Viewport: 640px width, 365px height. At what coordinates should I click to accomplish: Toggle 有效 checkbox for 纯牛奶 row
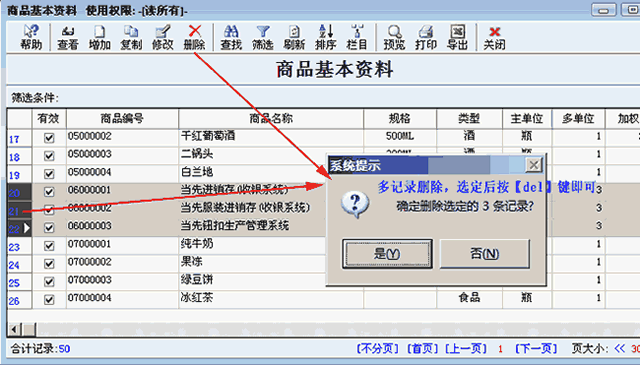[49, 246]
